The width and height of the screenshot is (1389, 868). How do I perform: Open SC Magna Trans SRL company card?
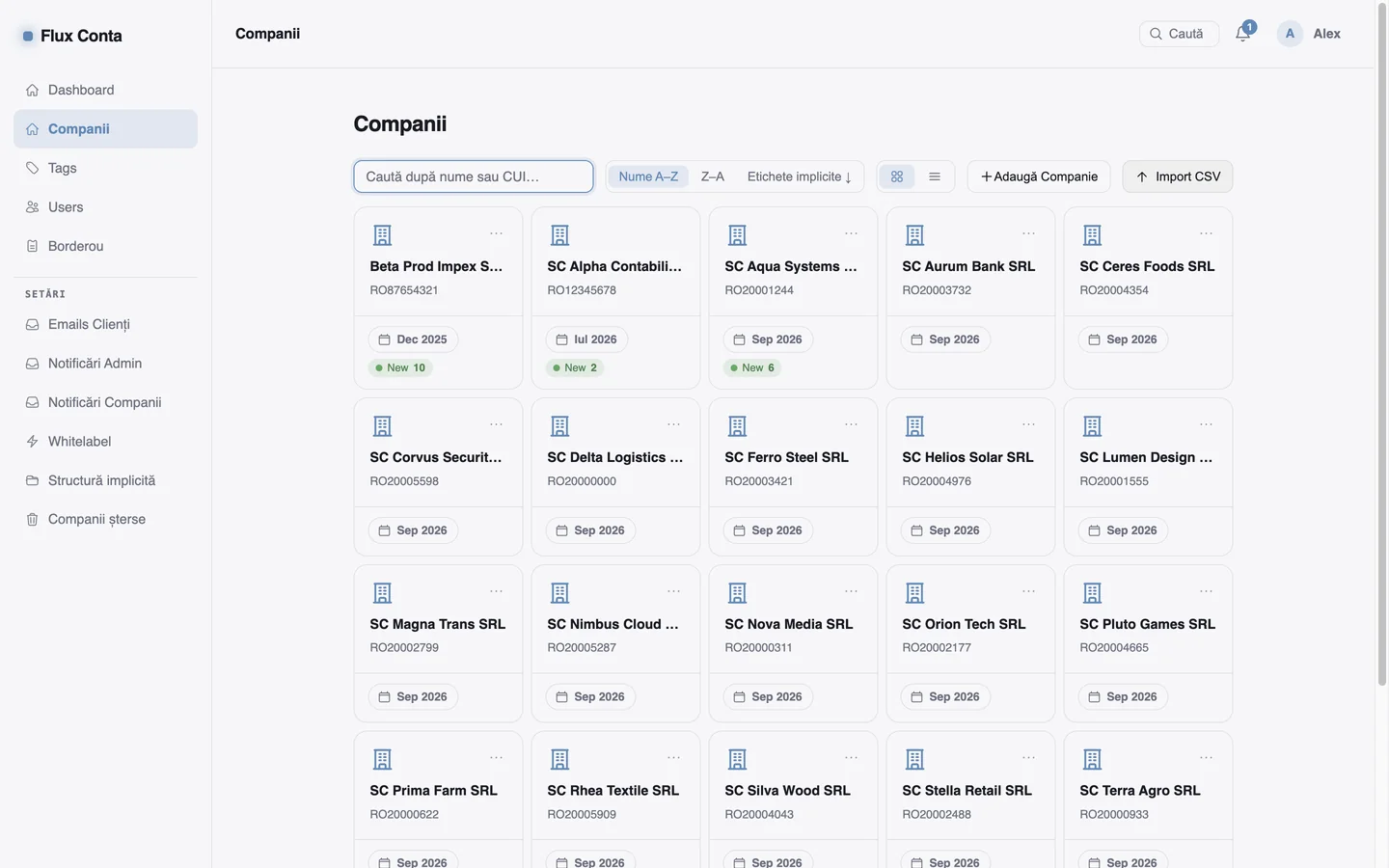click(438, 643)
